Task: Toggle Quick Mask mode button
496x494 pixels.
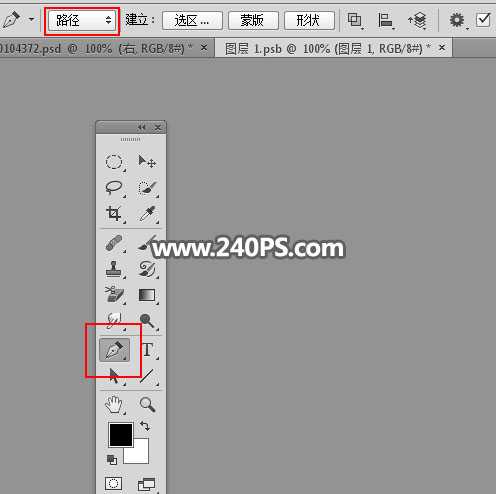Action: pos(114,483)
